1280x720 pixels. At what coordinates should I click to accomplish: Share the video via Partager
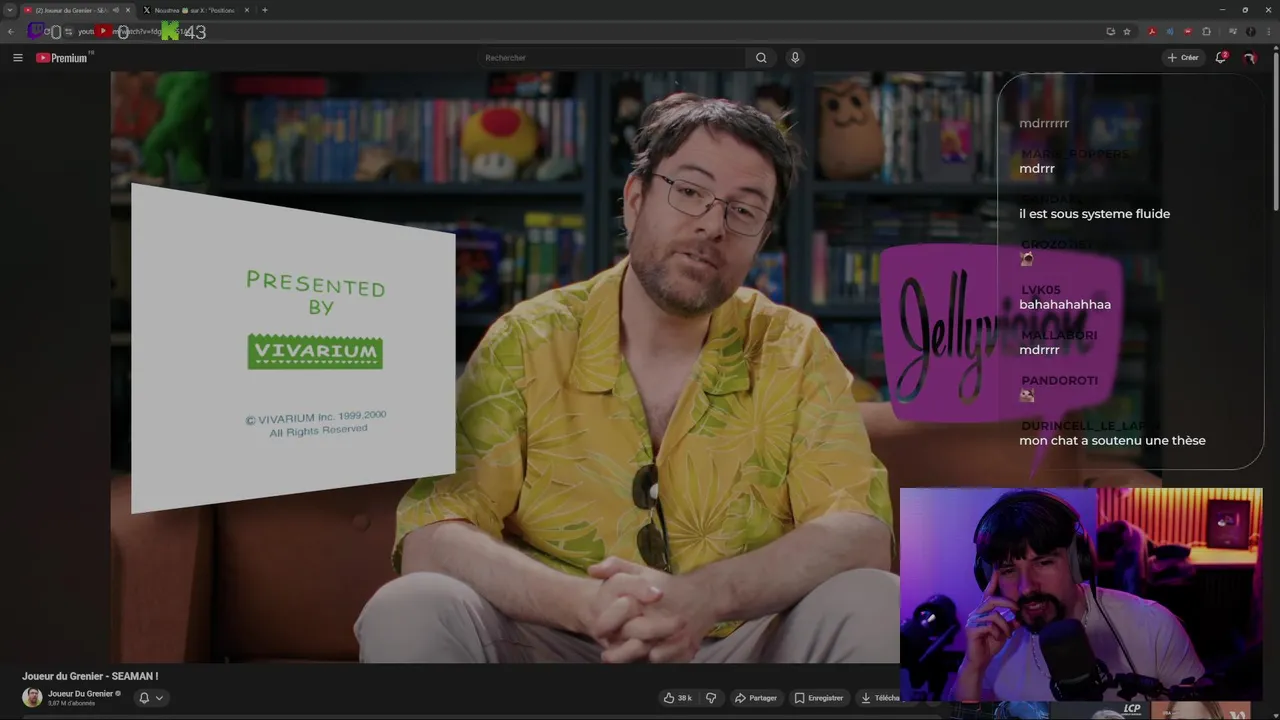click(755, 698)
